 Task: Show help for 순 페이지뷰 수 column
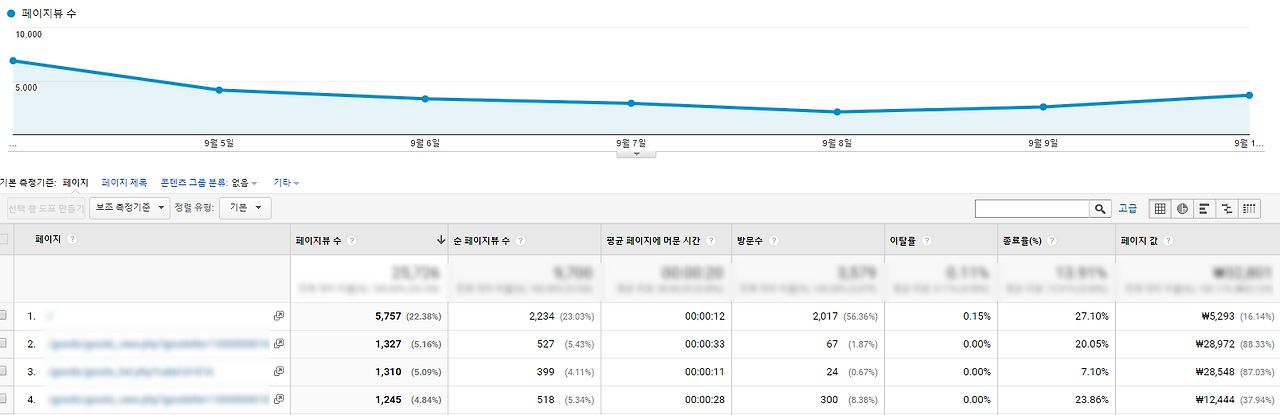[520, 241]
